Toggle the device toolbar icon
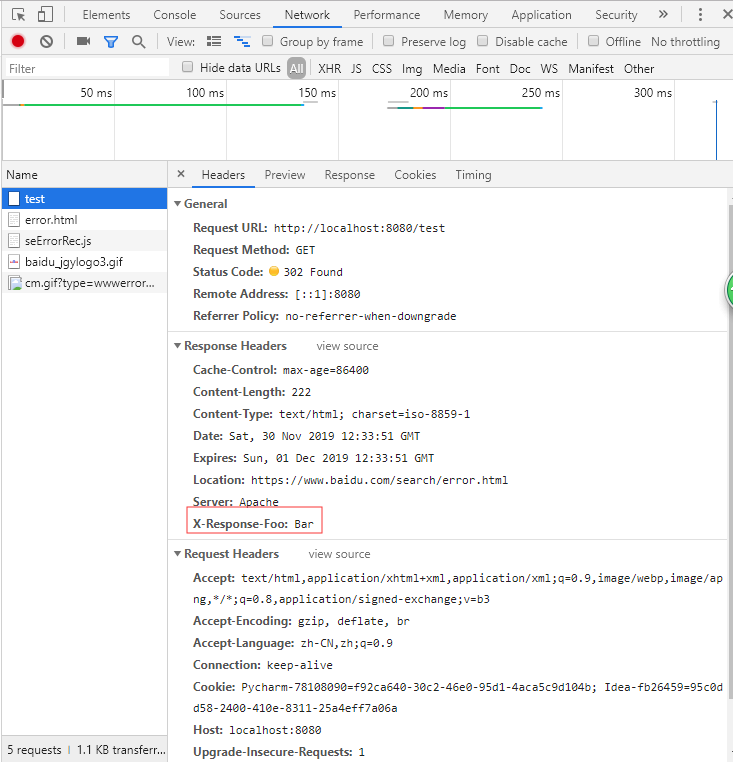 (45, 15)
